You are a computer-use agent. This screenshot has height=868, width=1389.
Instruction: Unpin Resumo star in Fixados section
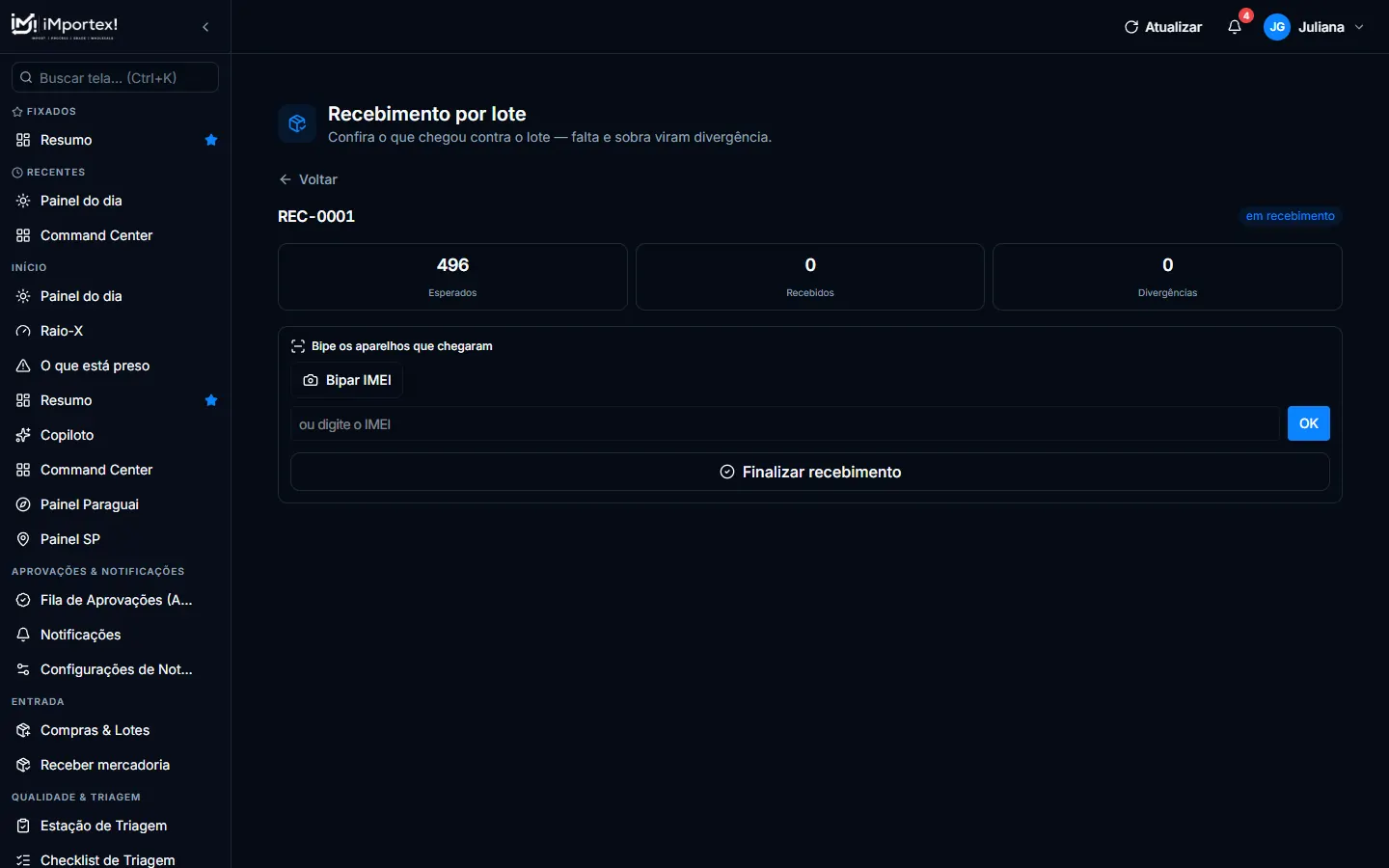(211, 140)
